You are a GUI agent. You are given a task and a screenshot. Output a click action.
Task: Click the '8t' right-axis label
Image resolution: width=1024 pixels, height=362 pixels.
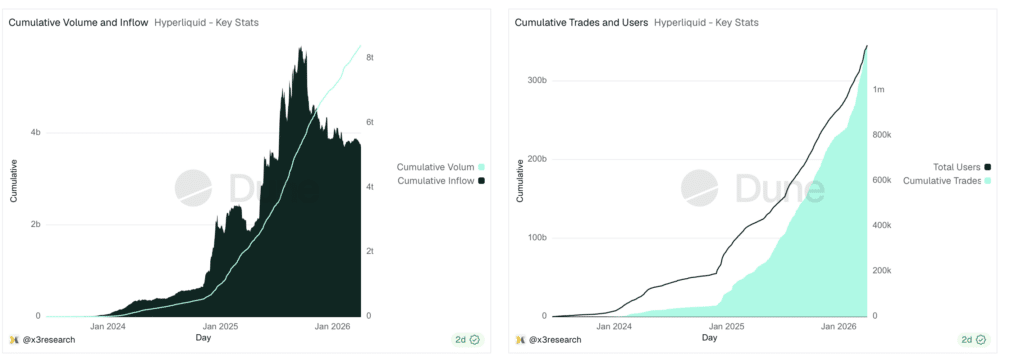[x=370, y=58]
